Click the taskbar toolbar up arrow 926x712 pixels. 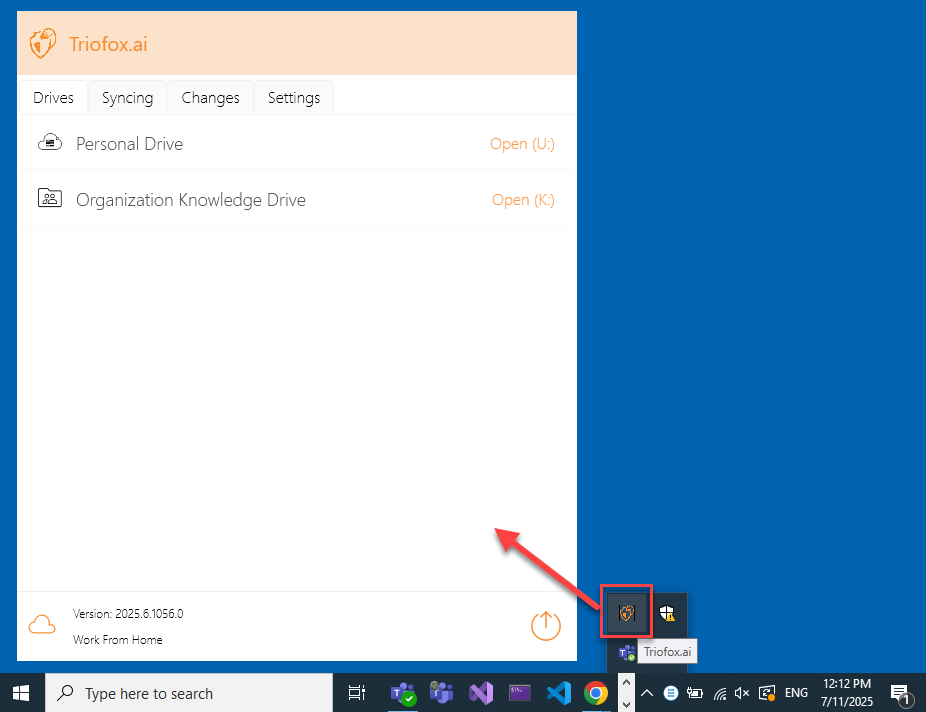point(627,682)
